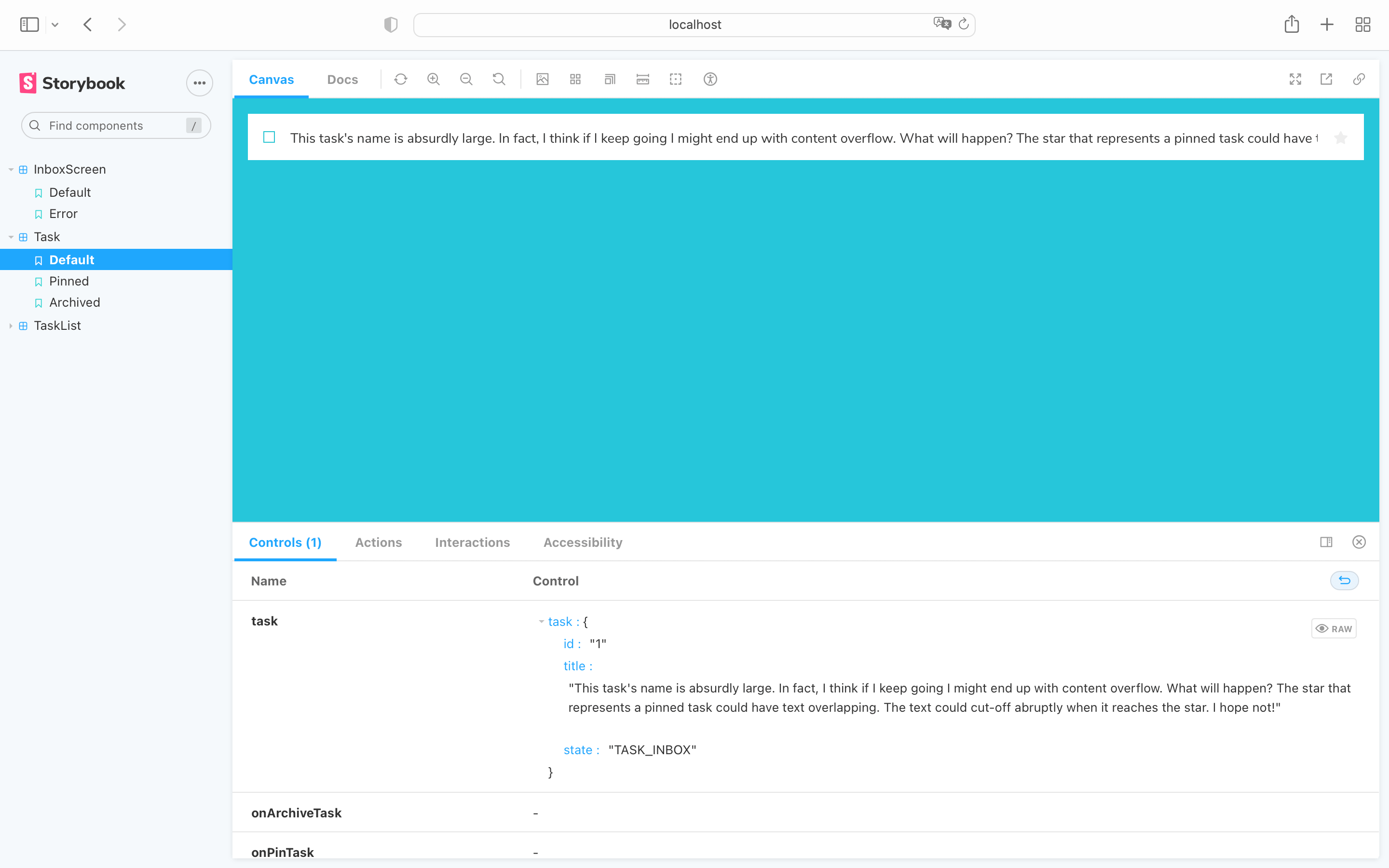Expand the TaskList tree item

click(x=11, y=325)
